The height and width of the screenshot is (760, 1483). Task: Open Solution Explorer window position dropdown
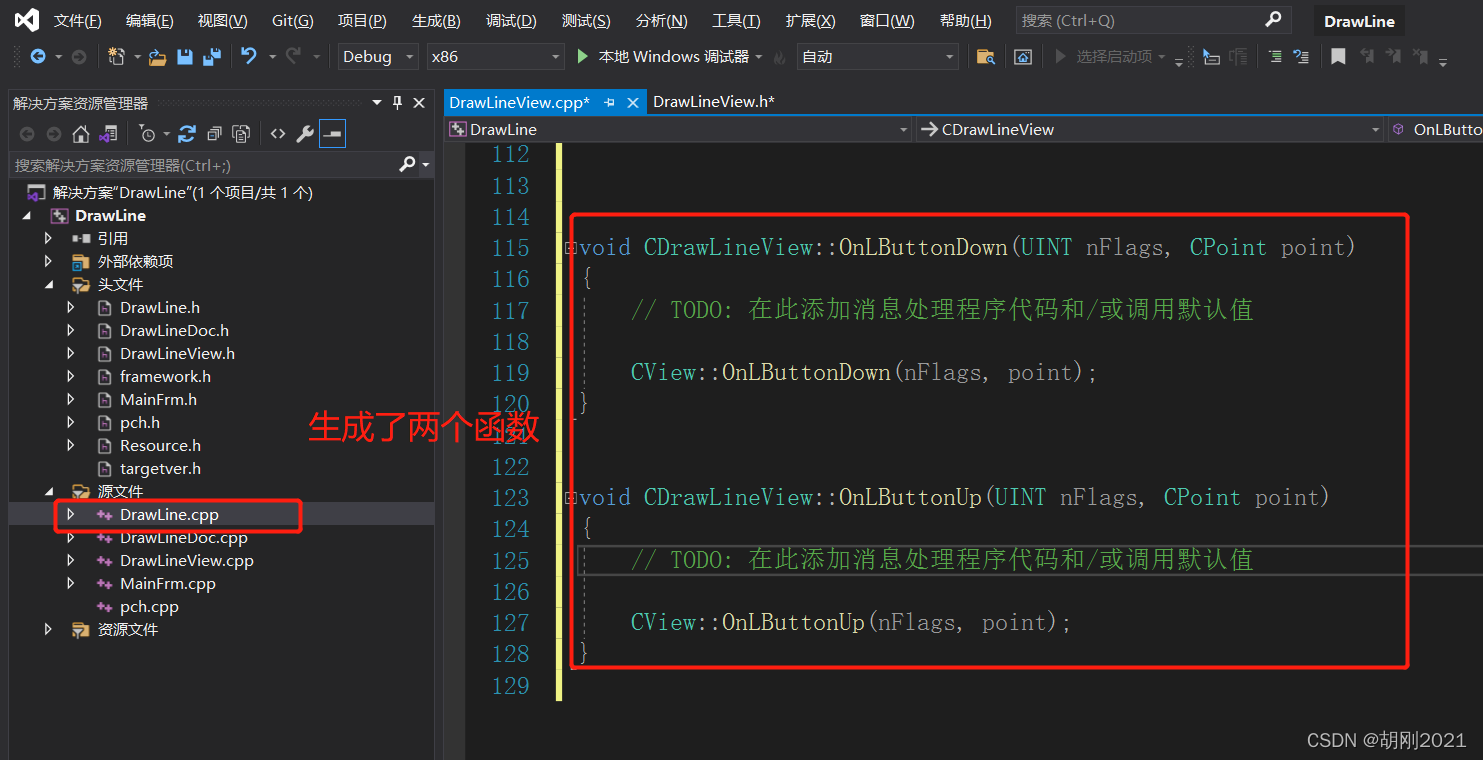point(377,102)
